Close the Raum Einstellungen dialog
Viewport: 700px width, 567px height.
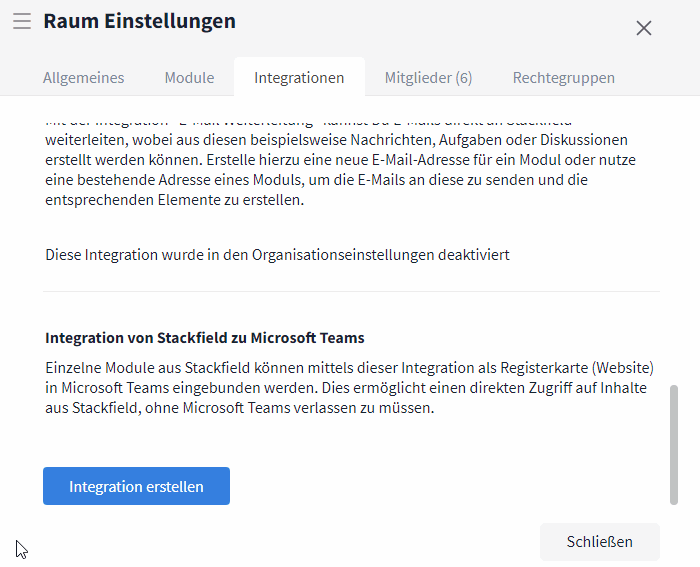click(x=643, y=28)
